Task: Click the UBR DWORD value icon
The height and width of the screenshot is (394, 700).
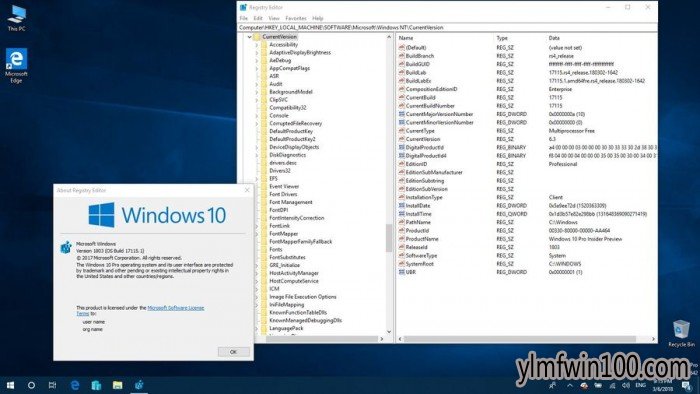Action: tap(401, 272)
